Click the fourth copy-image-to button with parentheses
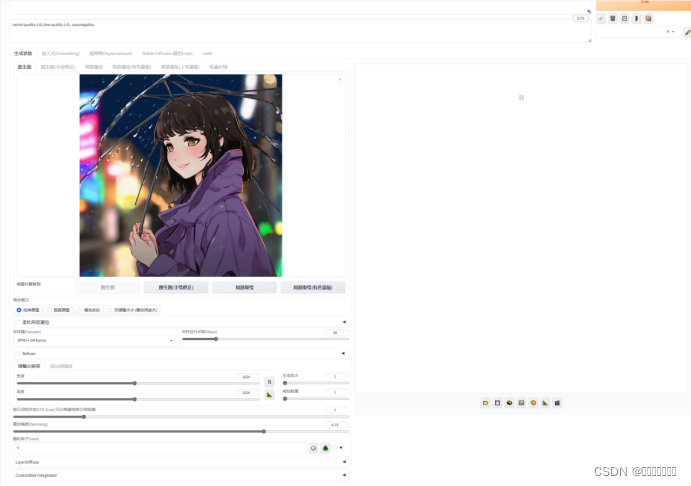 pos(313,288)
